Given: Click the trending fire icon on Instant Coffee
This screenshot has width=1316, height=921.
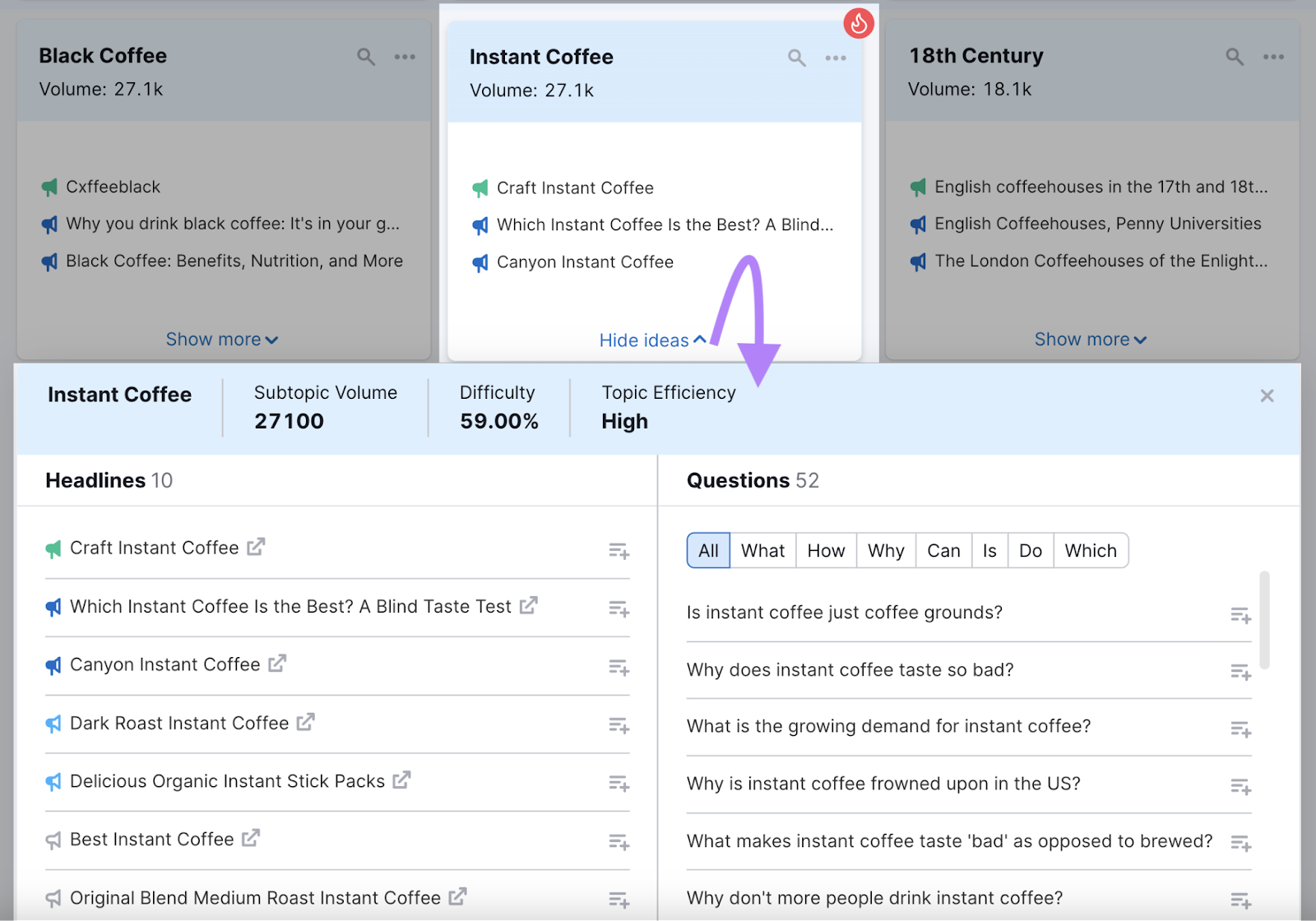Looking at the screenshot, I should [859, 24].
